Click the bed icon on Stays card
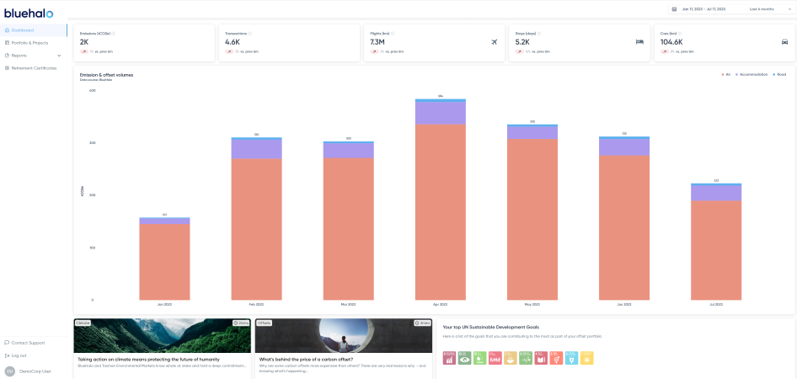797x379 pixels. (639, 42)
